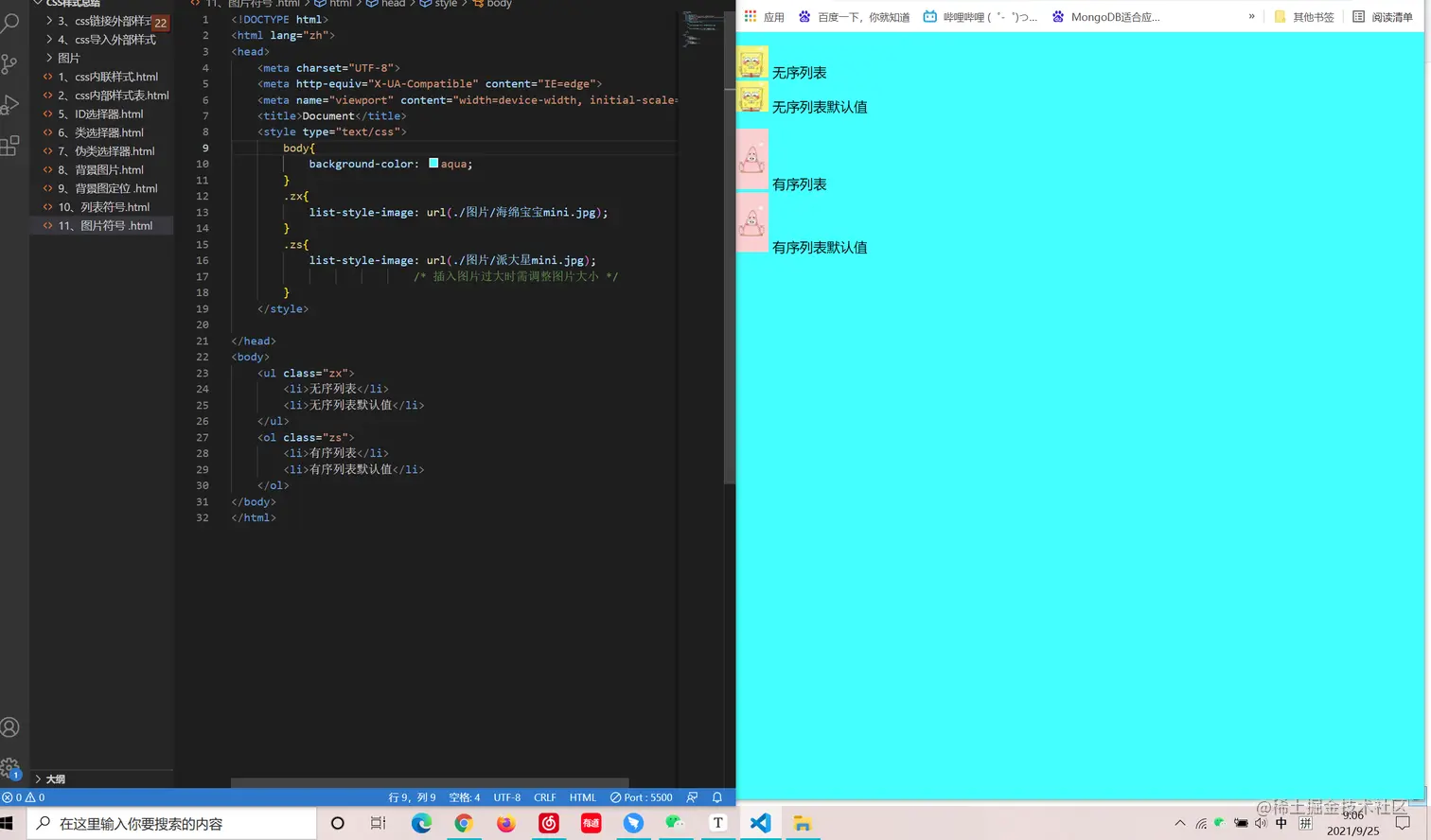Click the aqua color swatch on line 10
Viewport: 1431px width, 840px height.
point(433,163)
